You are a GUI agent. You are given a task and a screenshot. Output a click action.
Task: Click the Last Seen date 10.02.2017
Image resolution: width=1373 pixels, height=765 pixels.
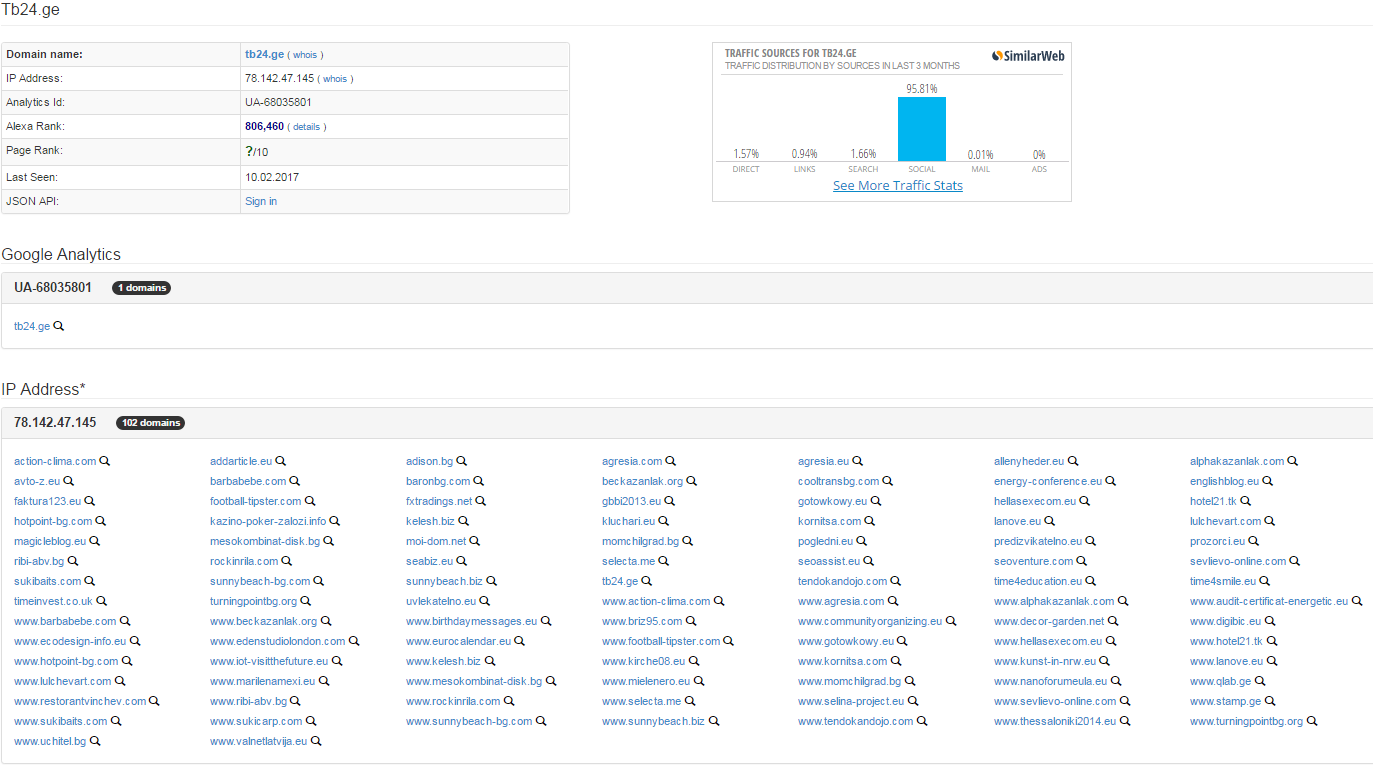[x=272, y=177]
